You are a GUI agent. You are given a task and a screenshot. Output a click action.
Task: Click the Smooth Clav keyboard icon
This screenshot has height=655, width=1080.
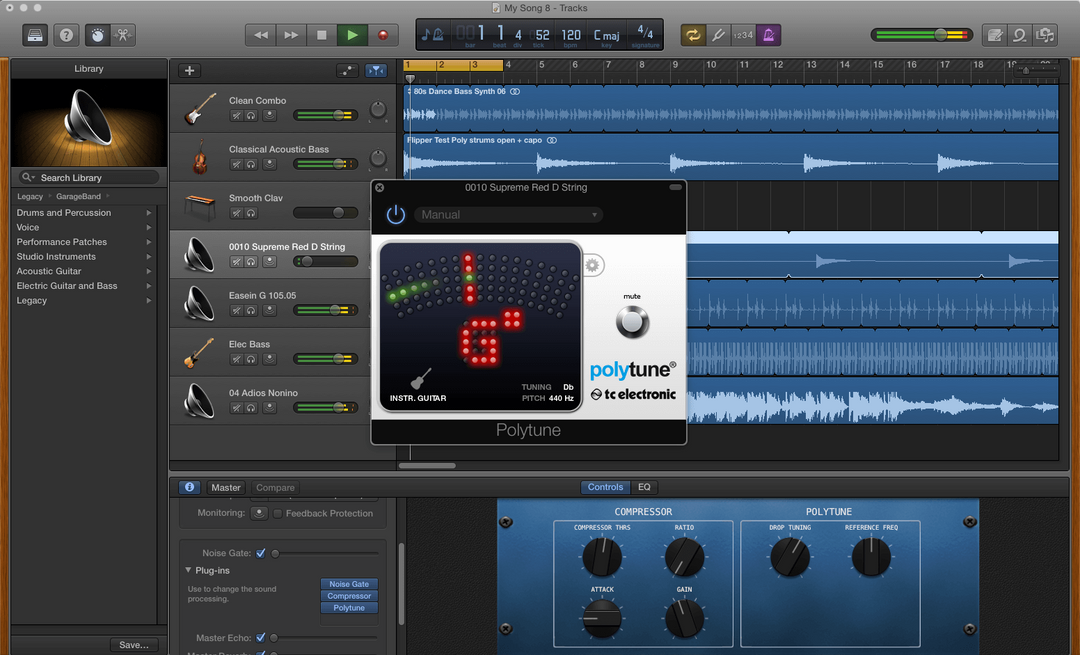pyautogui.click(x=200, y=207)
